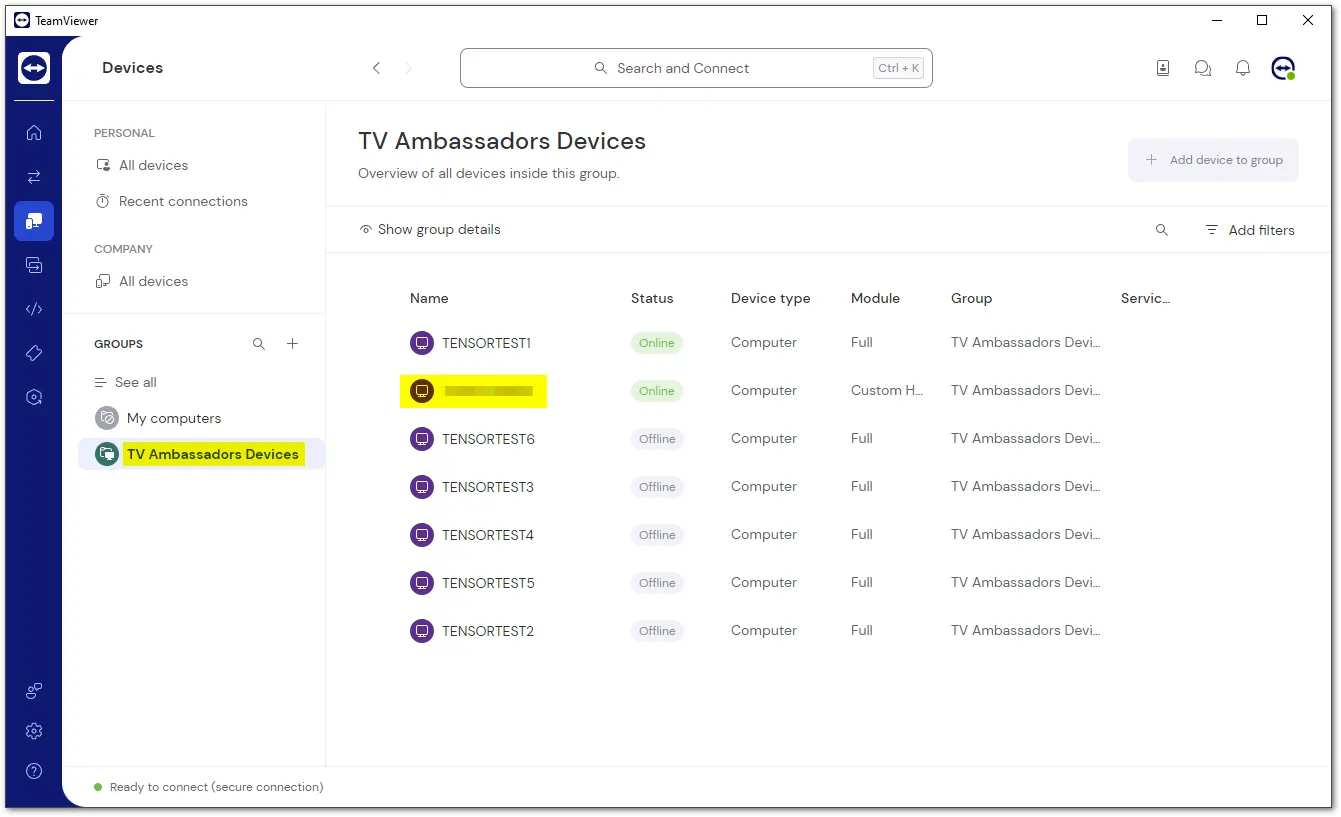Open the Remote Support arrows icon

[x=34, y=177]
